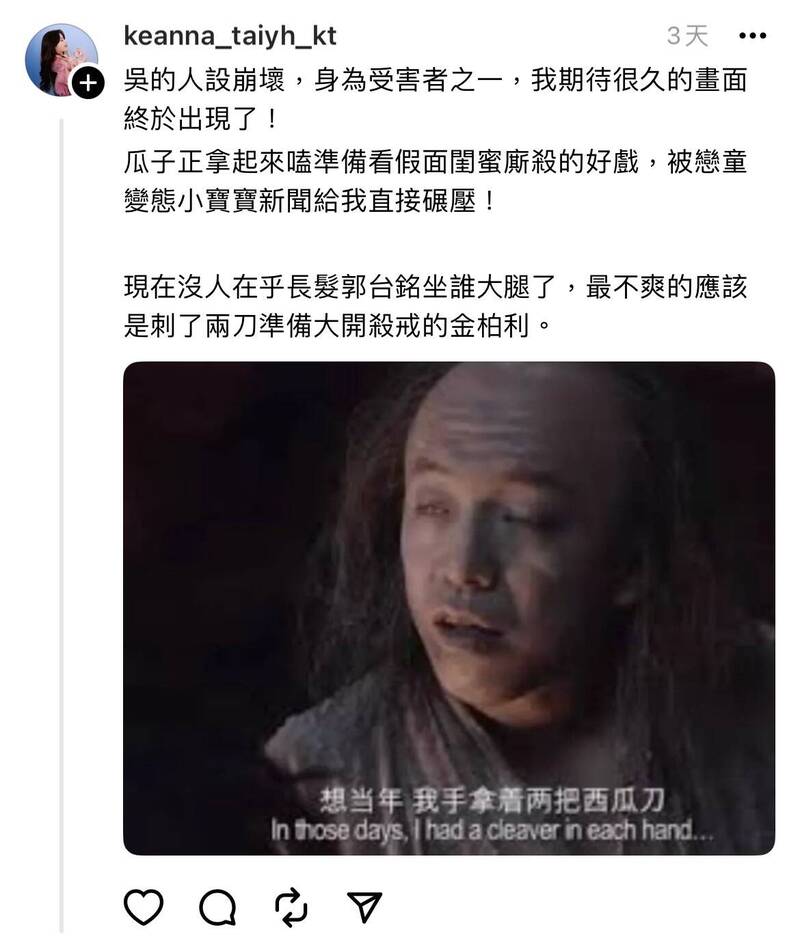Repost using the circular arrows icon
The height and width of the screenshot is (943, 800).
pyautogui.click(x=291, y=906)
